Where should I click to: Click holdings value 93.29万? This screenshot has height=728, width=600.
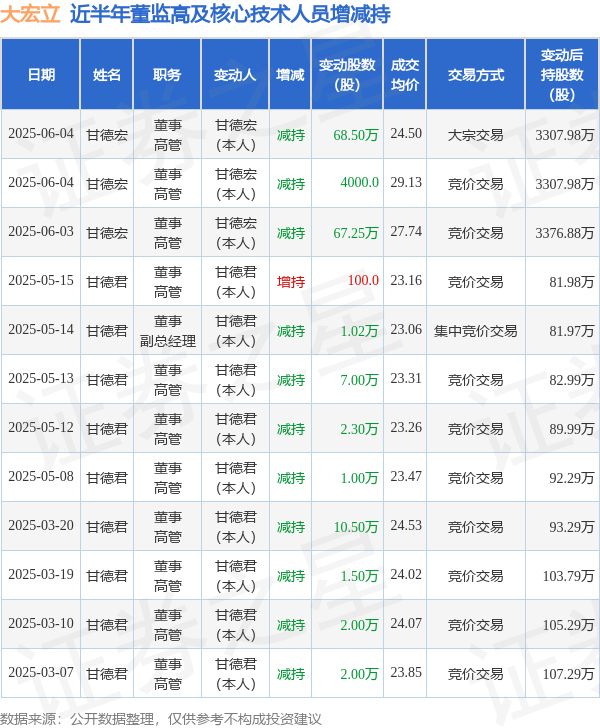tap(572, 527)
